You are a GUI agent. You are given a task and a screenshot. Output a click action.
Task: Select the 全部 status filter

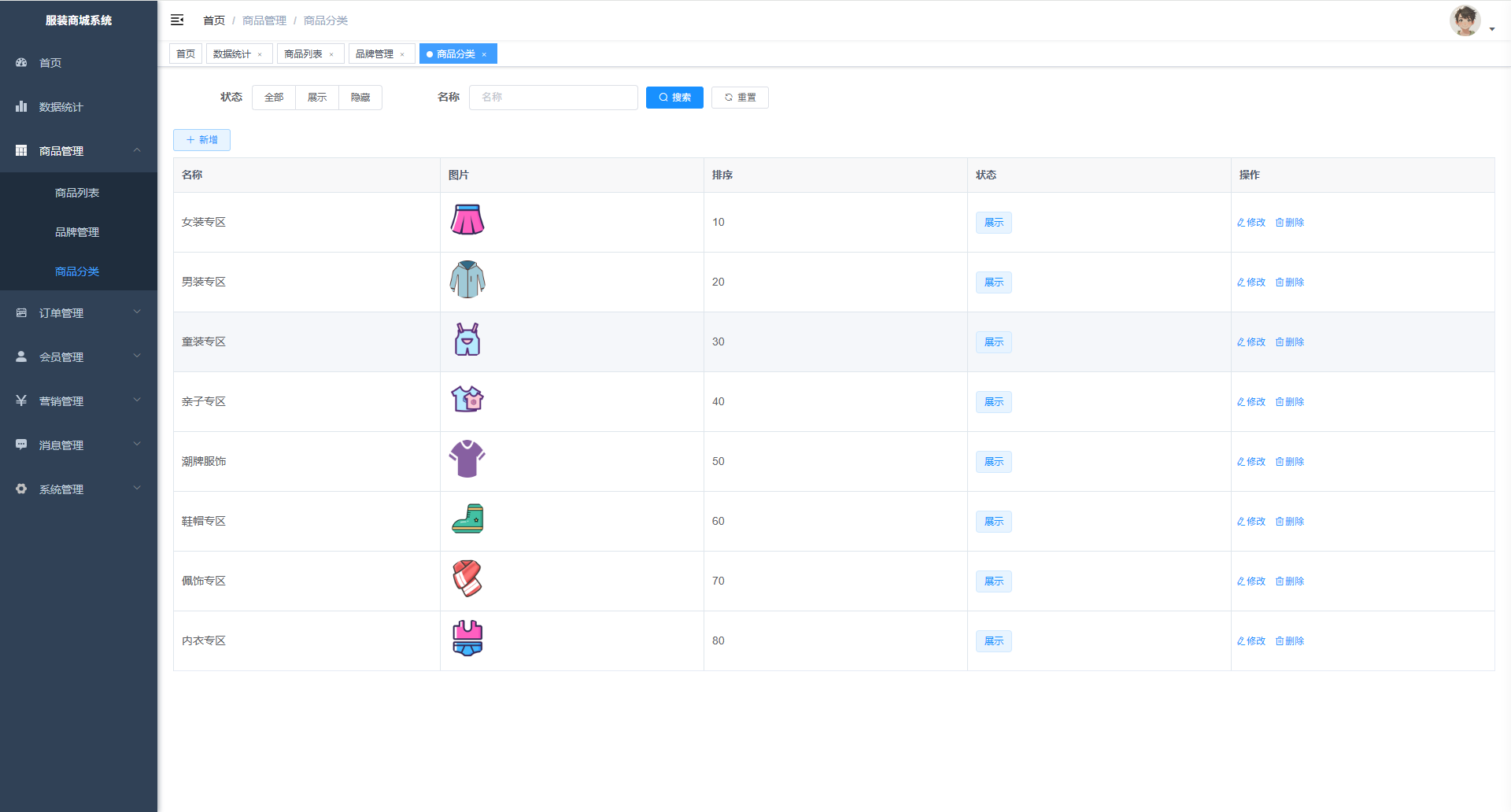[x=274, y=98]
